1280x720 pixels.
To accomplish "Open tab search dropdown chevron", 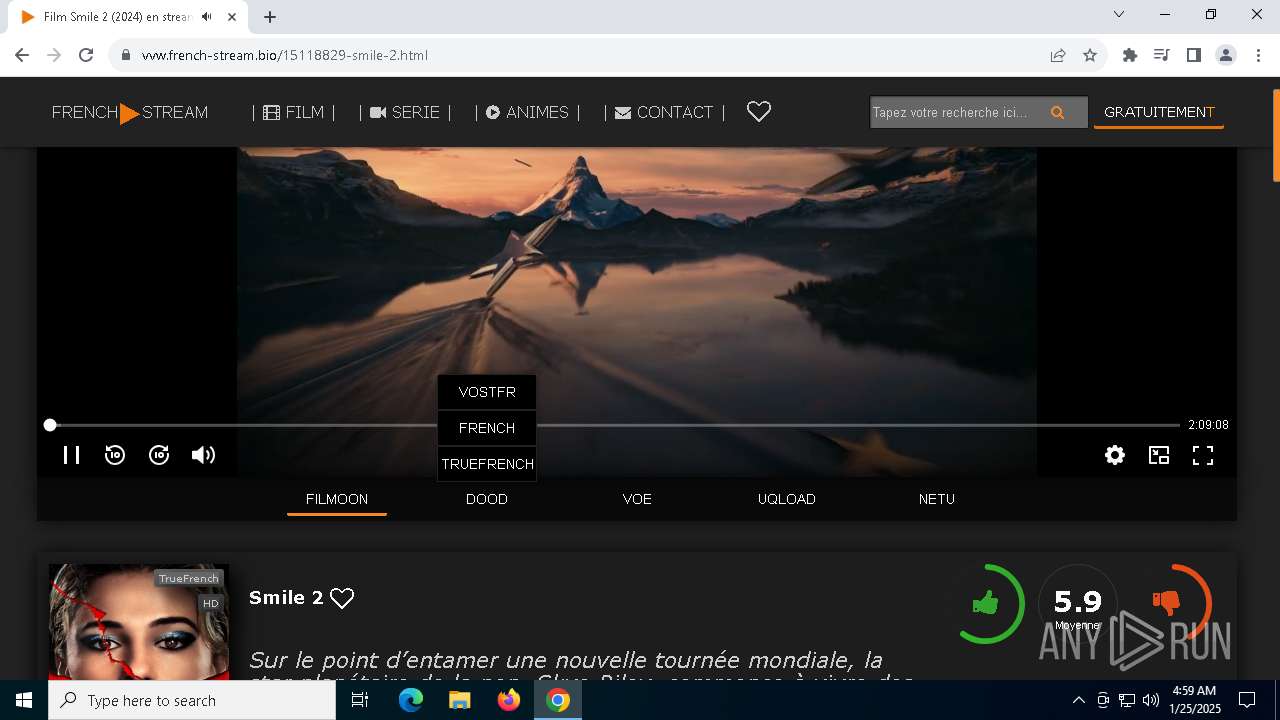I will [x=1119, y=14].
